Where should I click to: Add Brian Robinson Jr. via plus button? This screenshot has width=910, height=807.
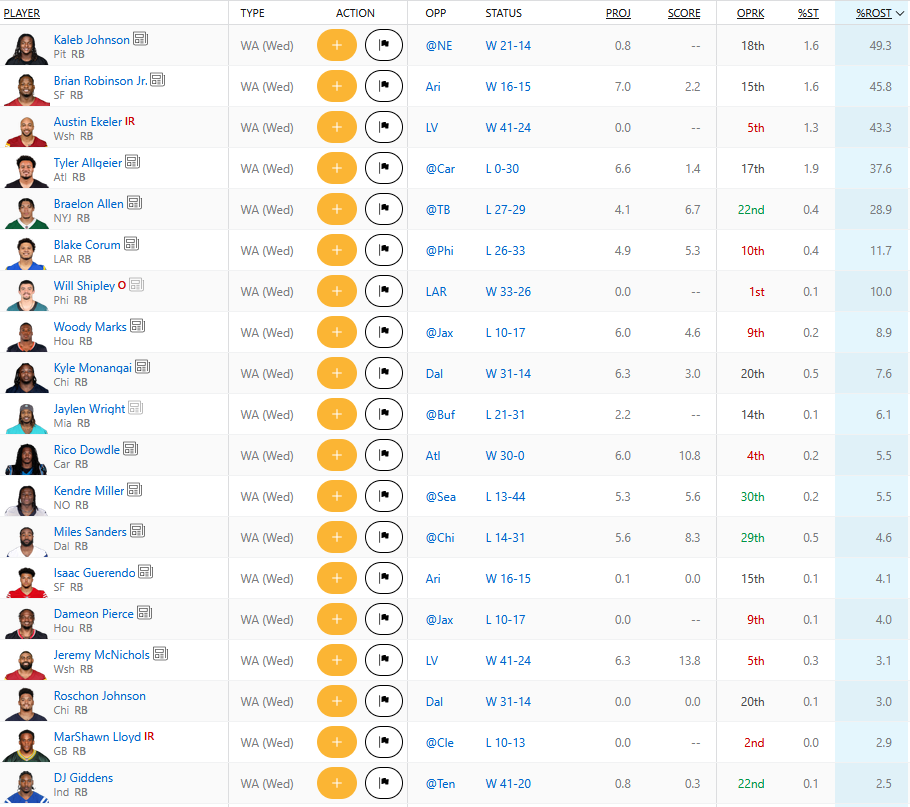pyautogui.click(x=337, y=86)
